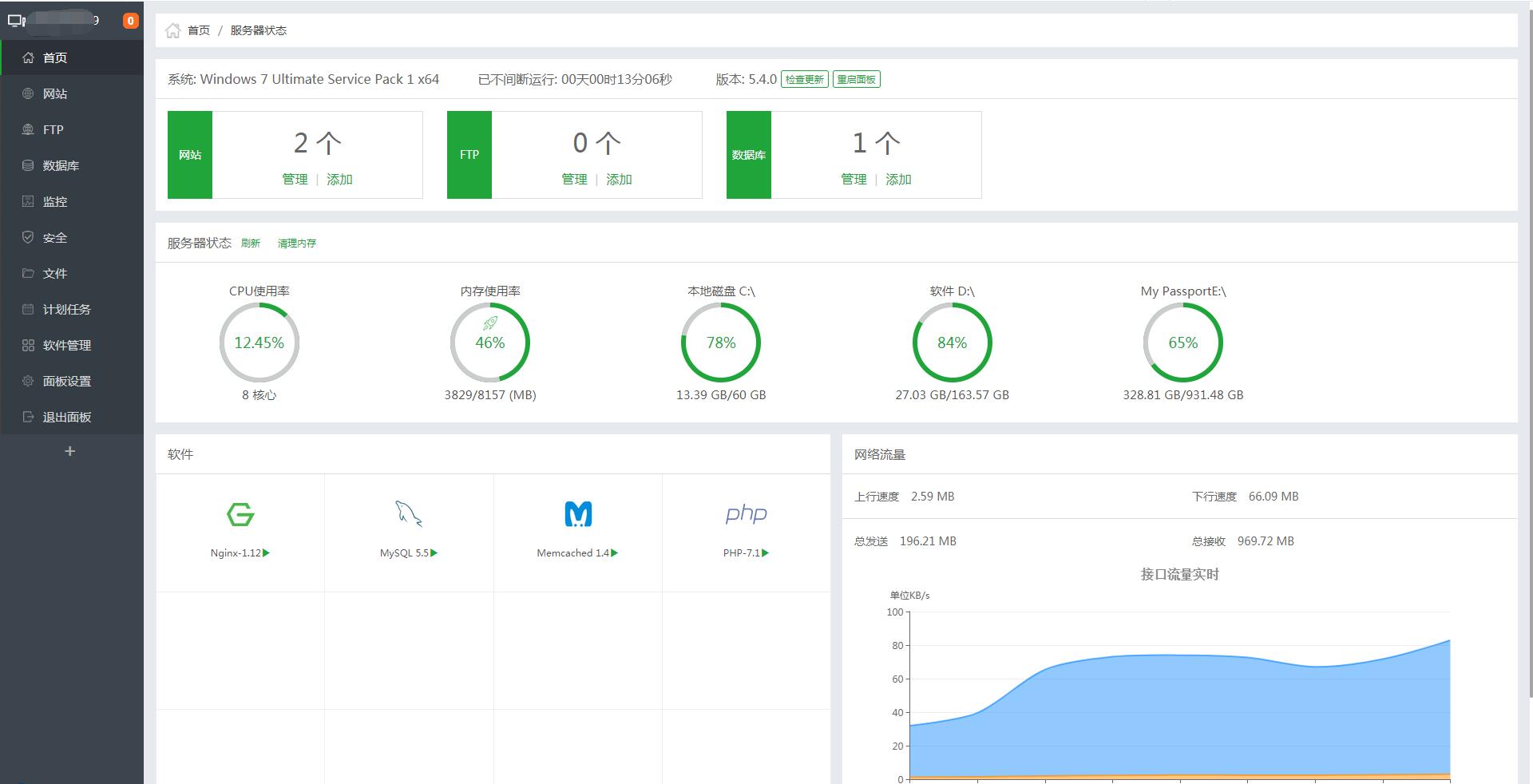Click the MySQL dolphin icon
The width and height of the screenshot is (1533, 784).
[x=409, y=514]
